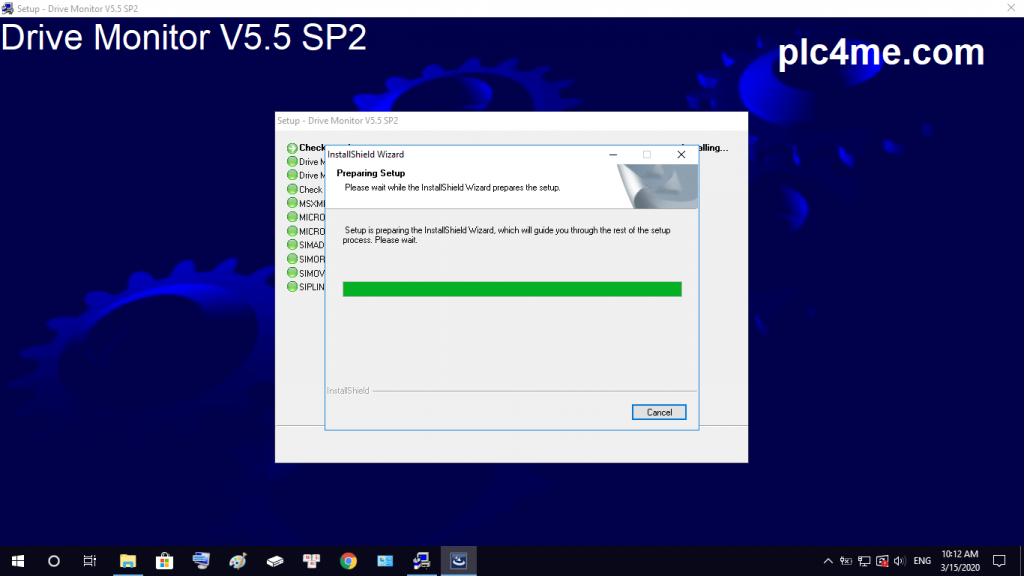
Task: Open Task View from the taskbar
Action: click(90, 561)
